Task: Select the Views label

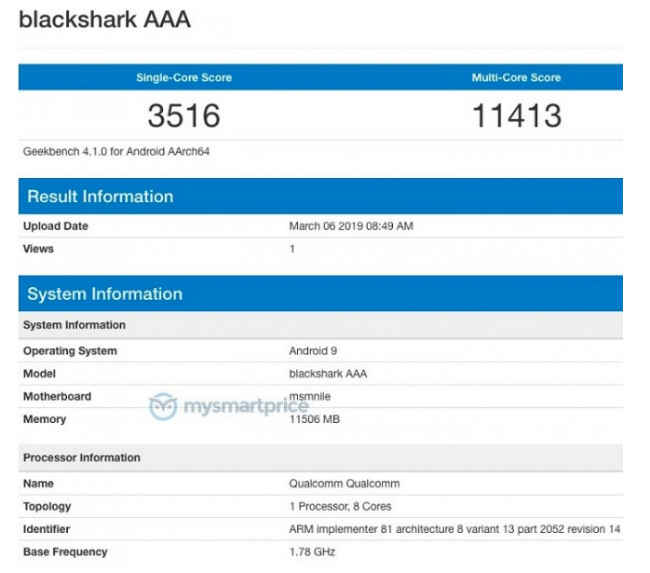Action: tap(38, 249)
